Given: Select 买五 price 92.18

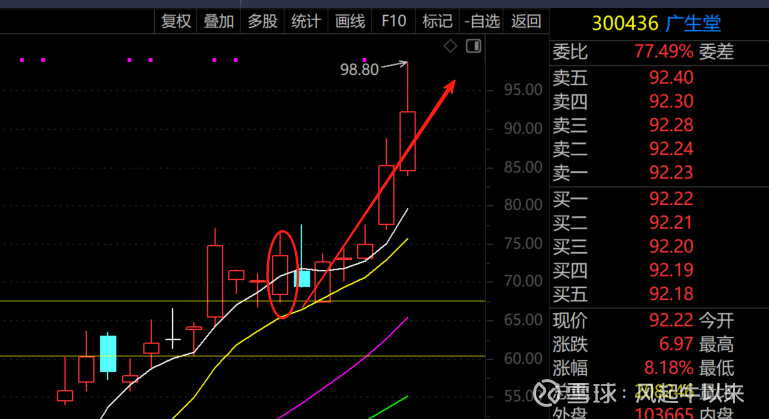Looking at the screenshot, I should (x=671, y=294).
